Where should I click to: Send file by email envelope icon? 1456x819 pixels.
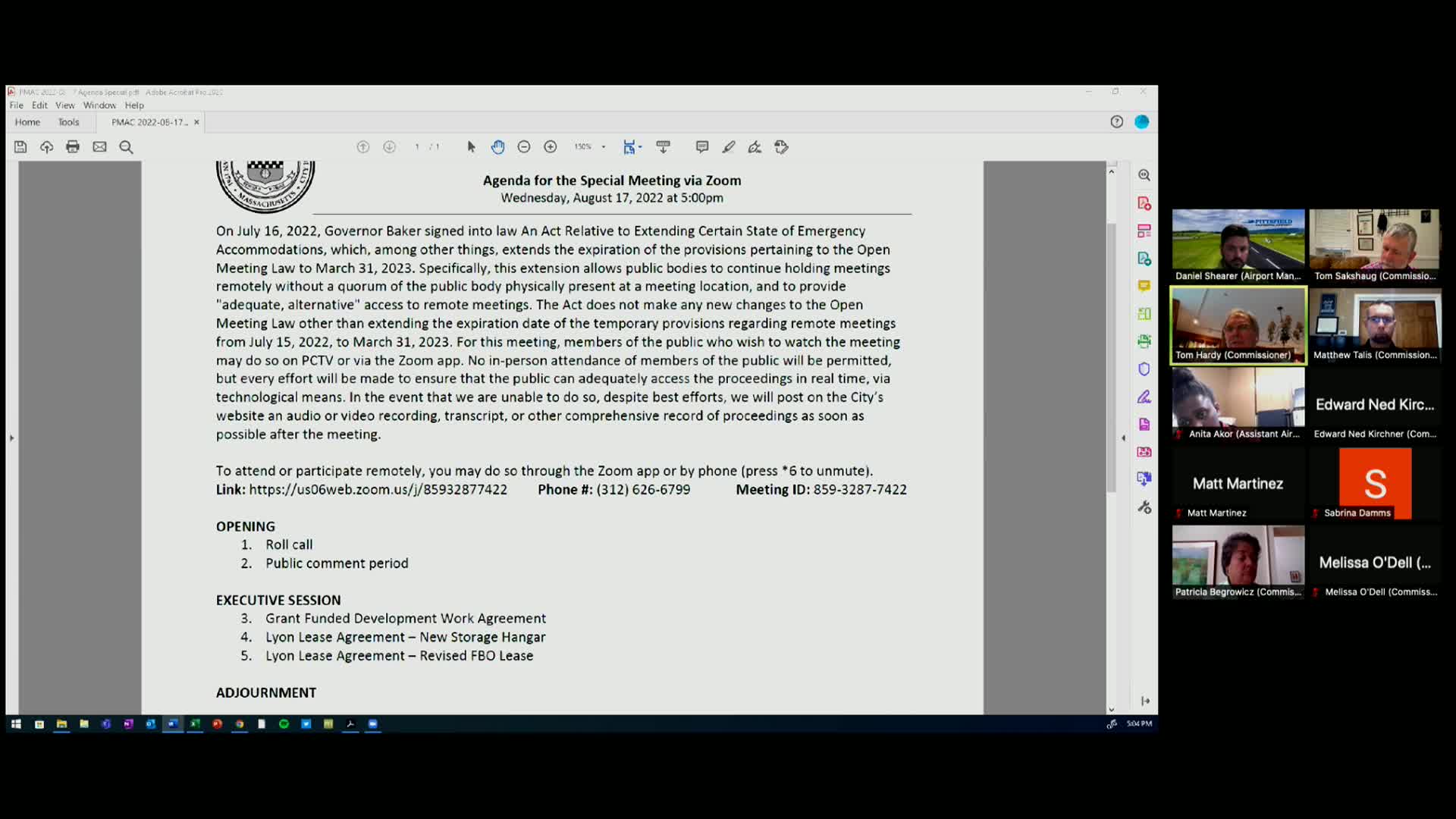[99, 147]
